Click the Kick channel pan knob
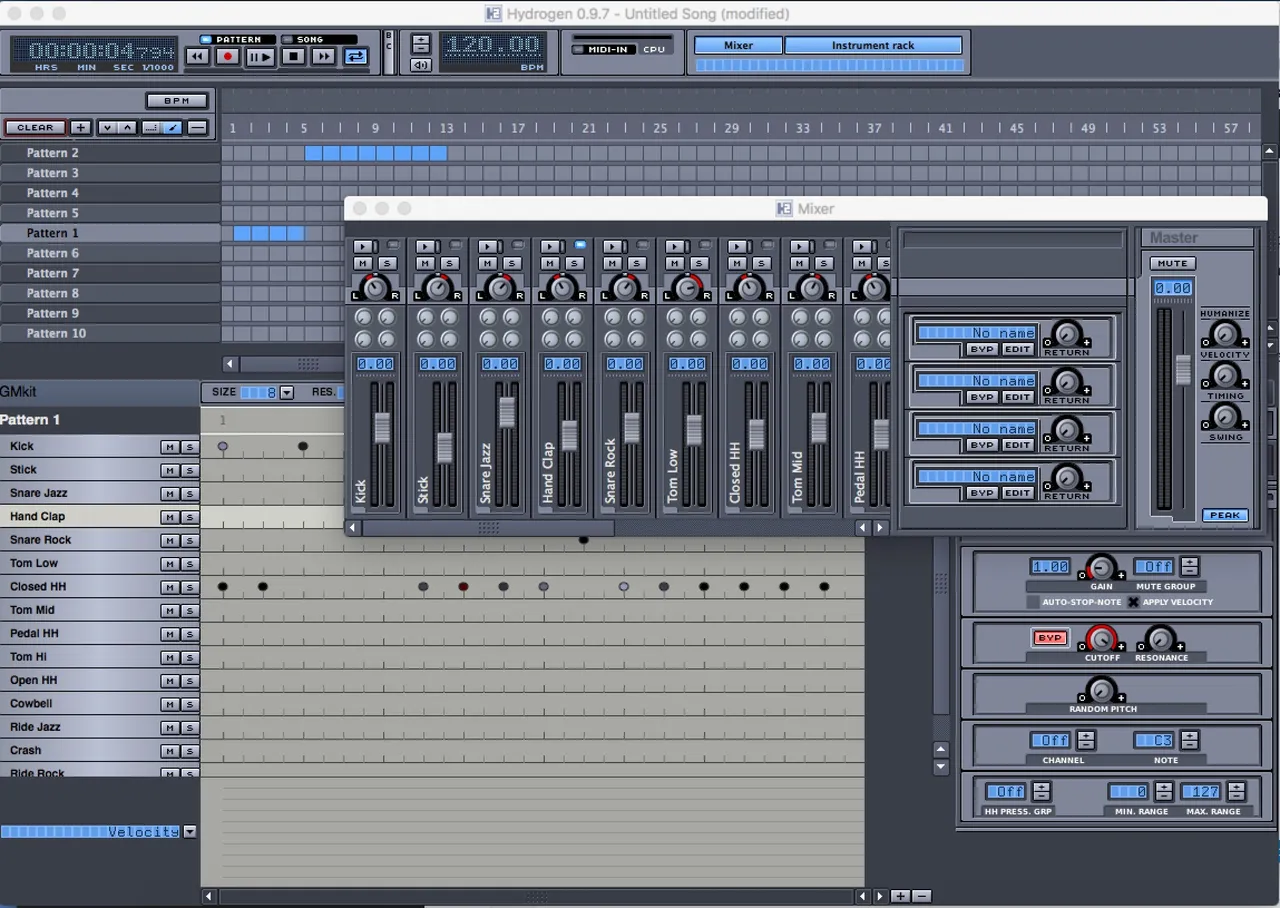This screenshot has width=1280, height=908. [x=375, y=288]
